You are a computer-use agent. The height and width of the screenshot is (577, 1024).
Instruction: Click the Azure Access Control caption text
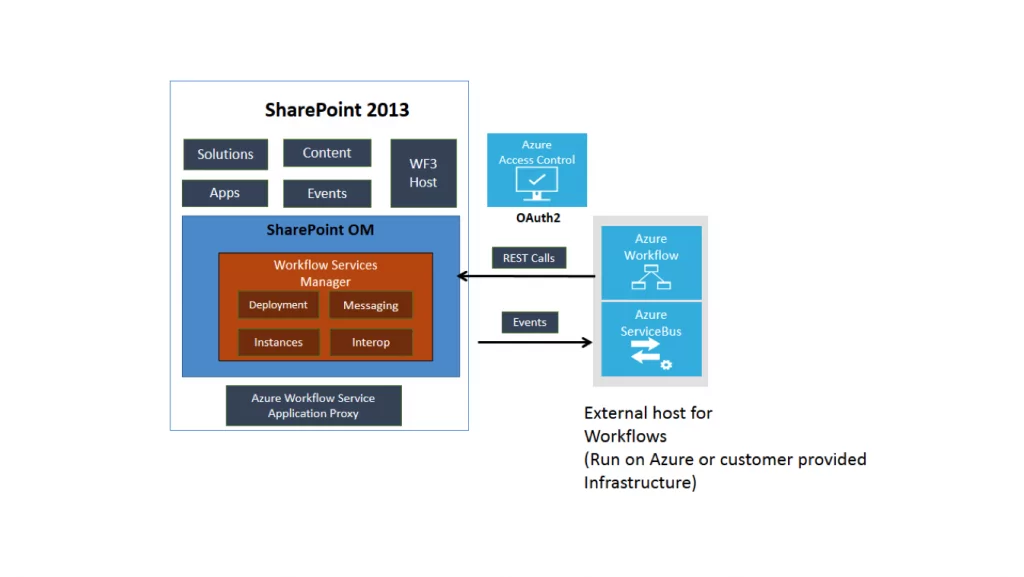pyautogui.click(x=537, y=152)
